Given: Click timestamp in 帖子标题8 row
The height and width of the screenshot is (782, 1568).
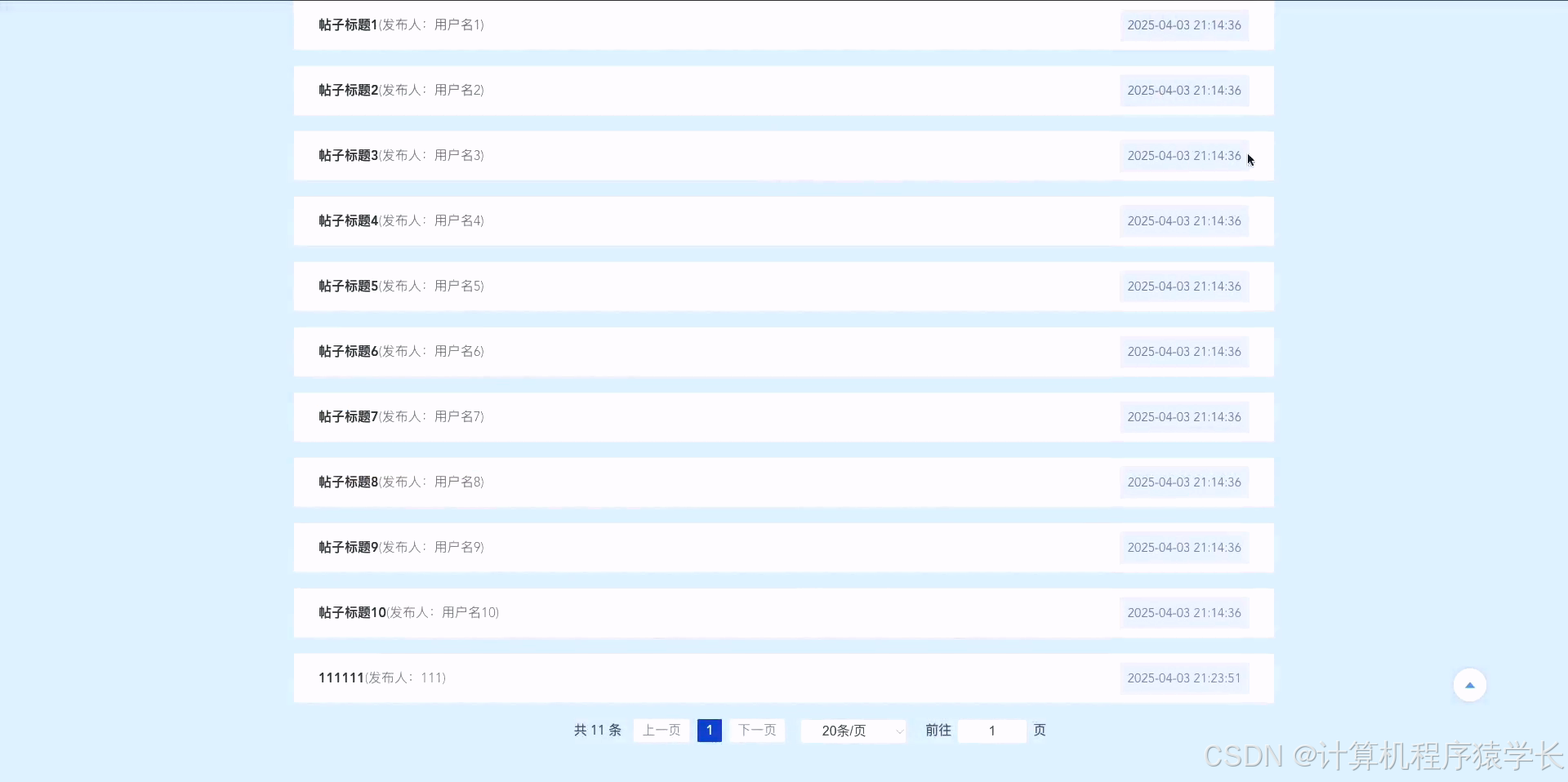Looking at the screenshot, I should pos(1184,482).
